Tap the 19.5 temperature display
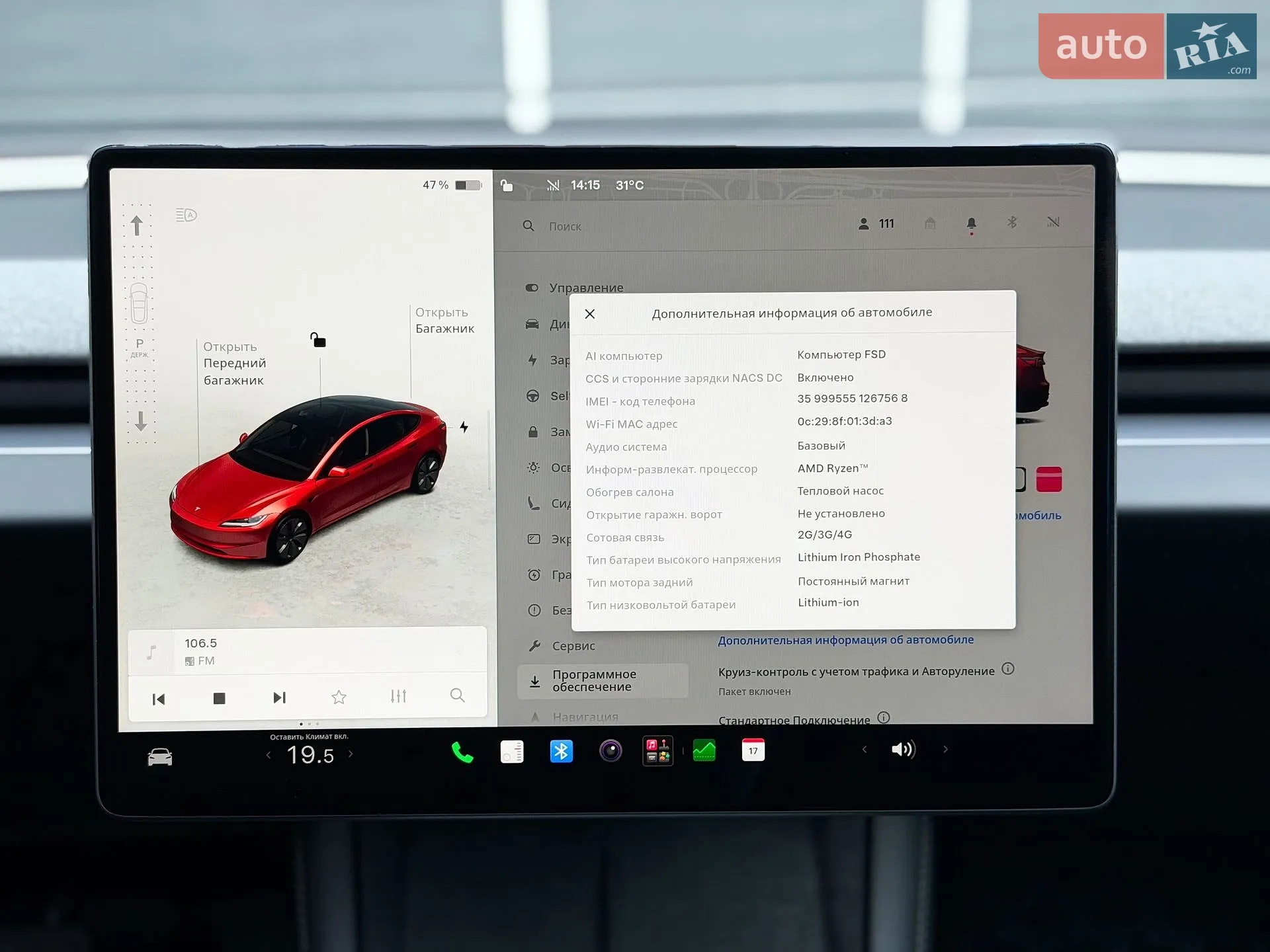Screen dimensions: 1270x952 pos(310,755)
